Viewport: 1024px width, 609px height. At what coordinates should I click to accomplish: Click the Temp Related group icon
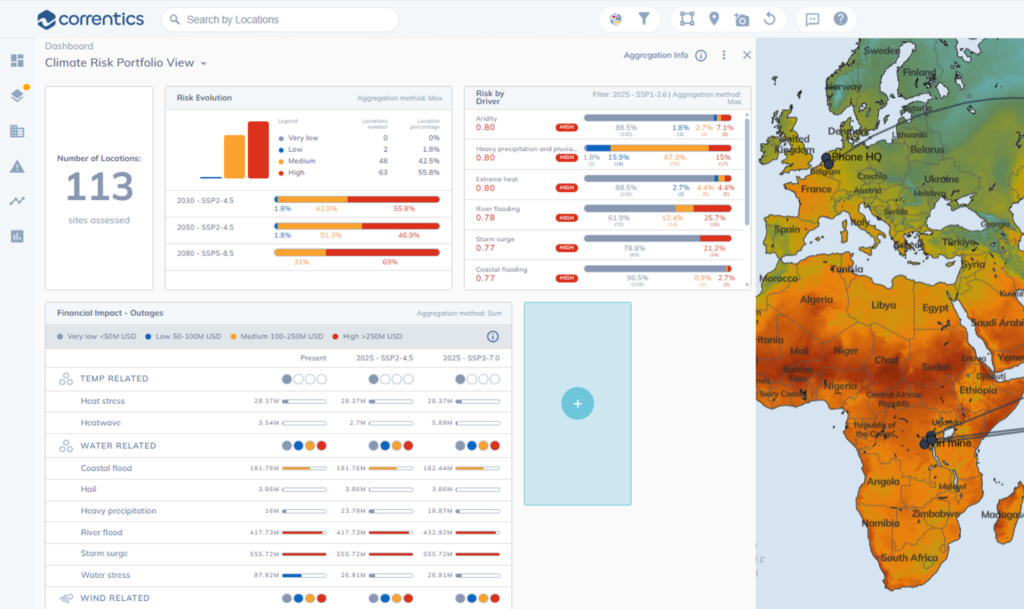[x=65, y=379]
